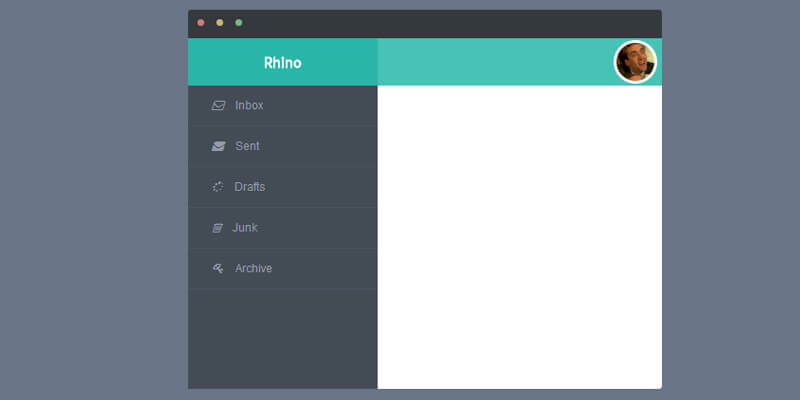Click the Archive icon
This screenshot has height=400, width=800.
pyautogui.click(x=218, y=268)
